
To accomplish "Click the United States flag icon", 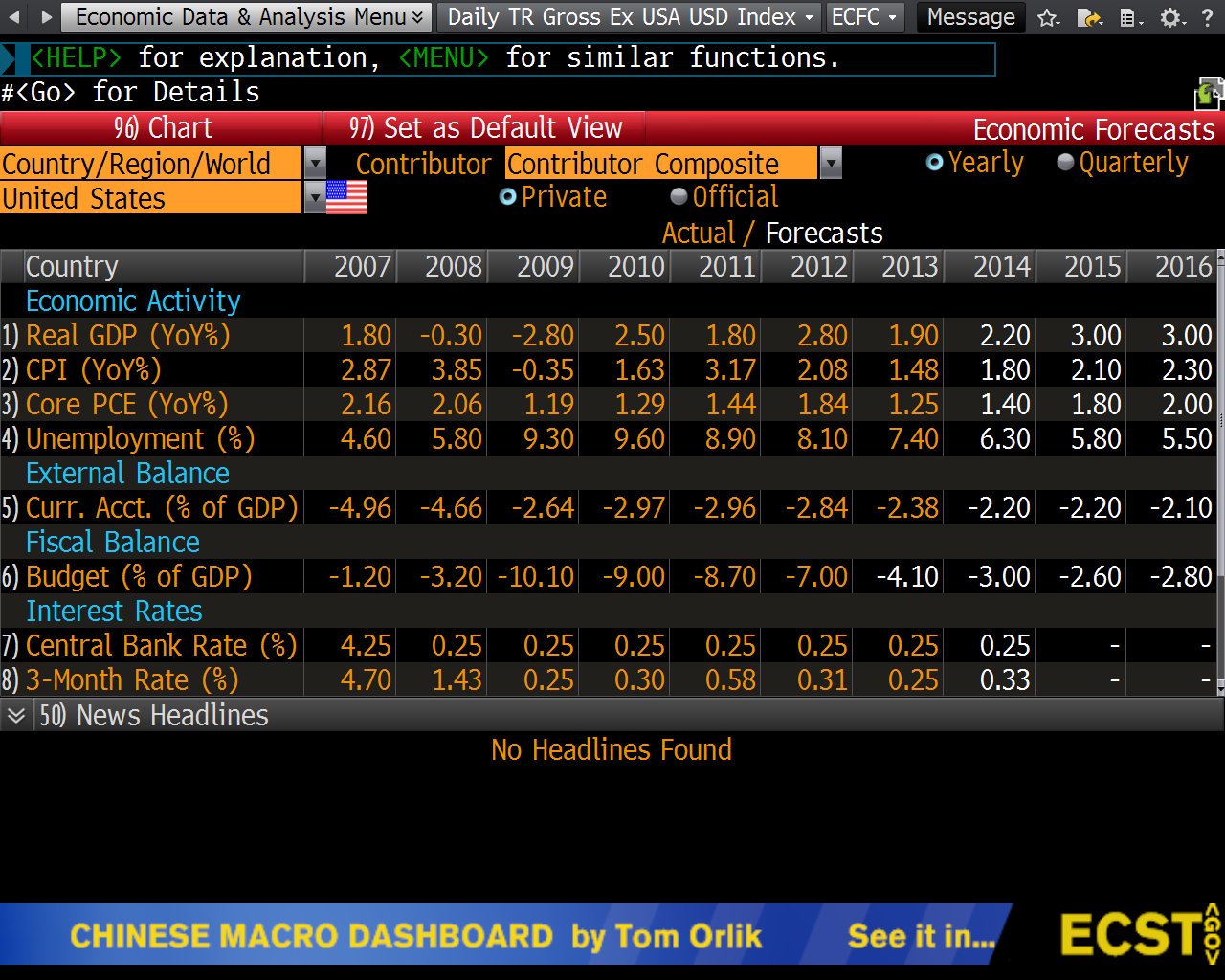I will 348,198.
